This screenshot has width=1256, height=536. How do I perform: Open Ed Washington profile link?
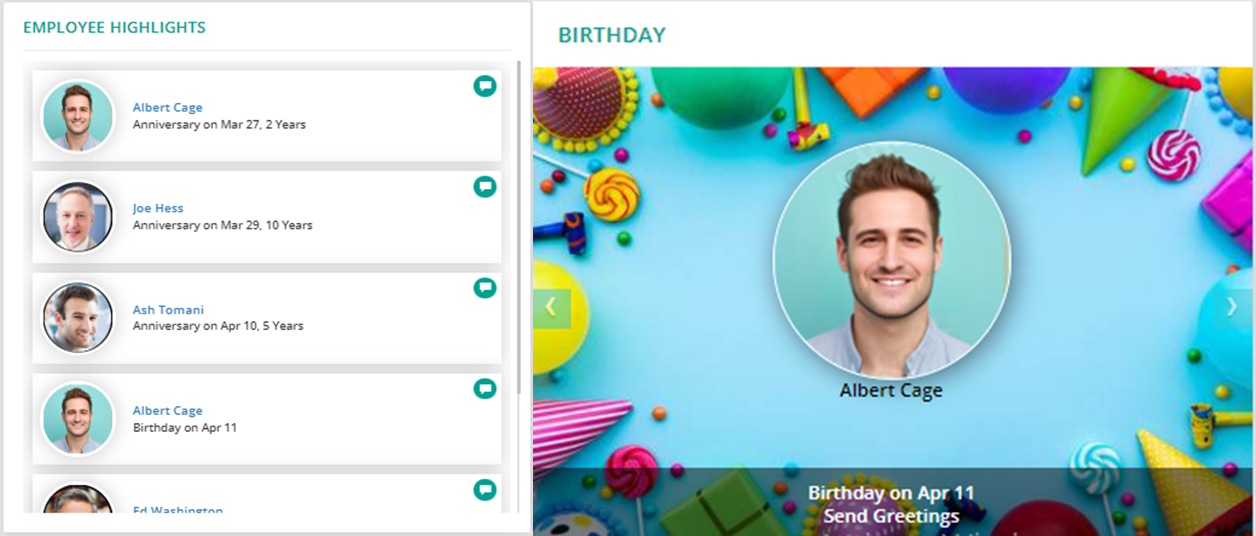tap(178, 510)
